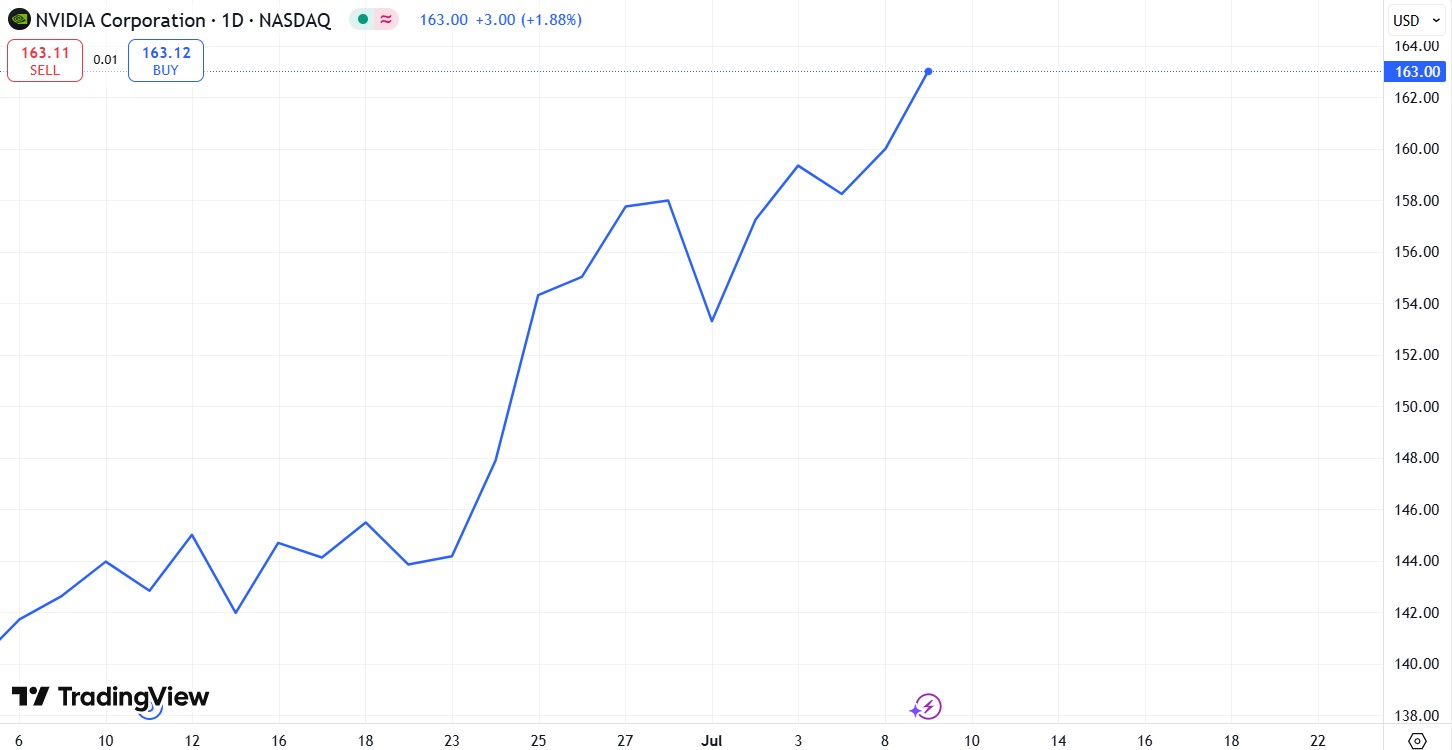Click the 150.00 level on price scale
The width and height of the screenshot is (1452, 750).
(x=1417, y=407)
